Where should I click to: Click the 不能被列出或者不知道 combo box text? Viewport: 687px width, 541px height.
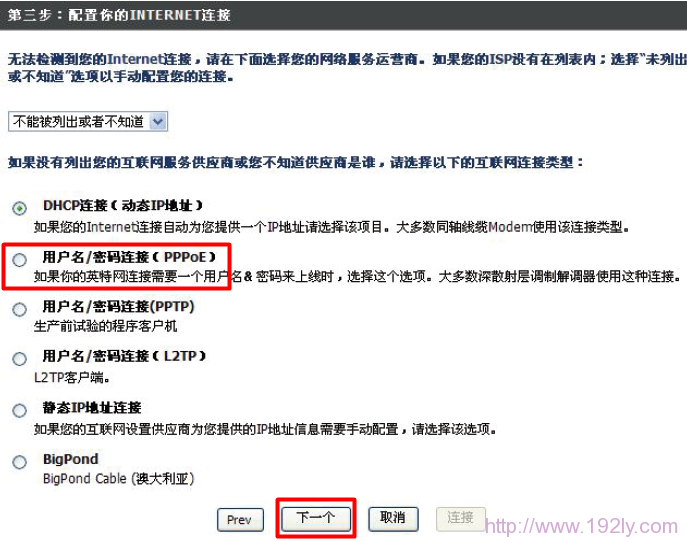(78, 121)
